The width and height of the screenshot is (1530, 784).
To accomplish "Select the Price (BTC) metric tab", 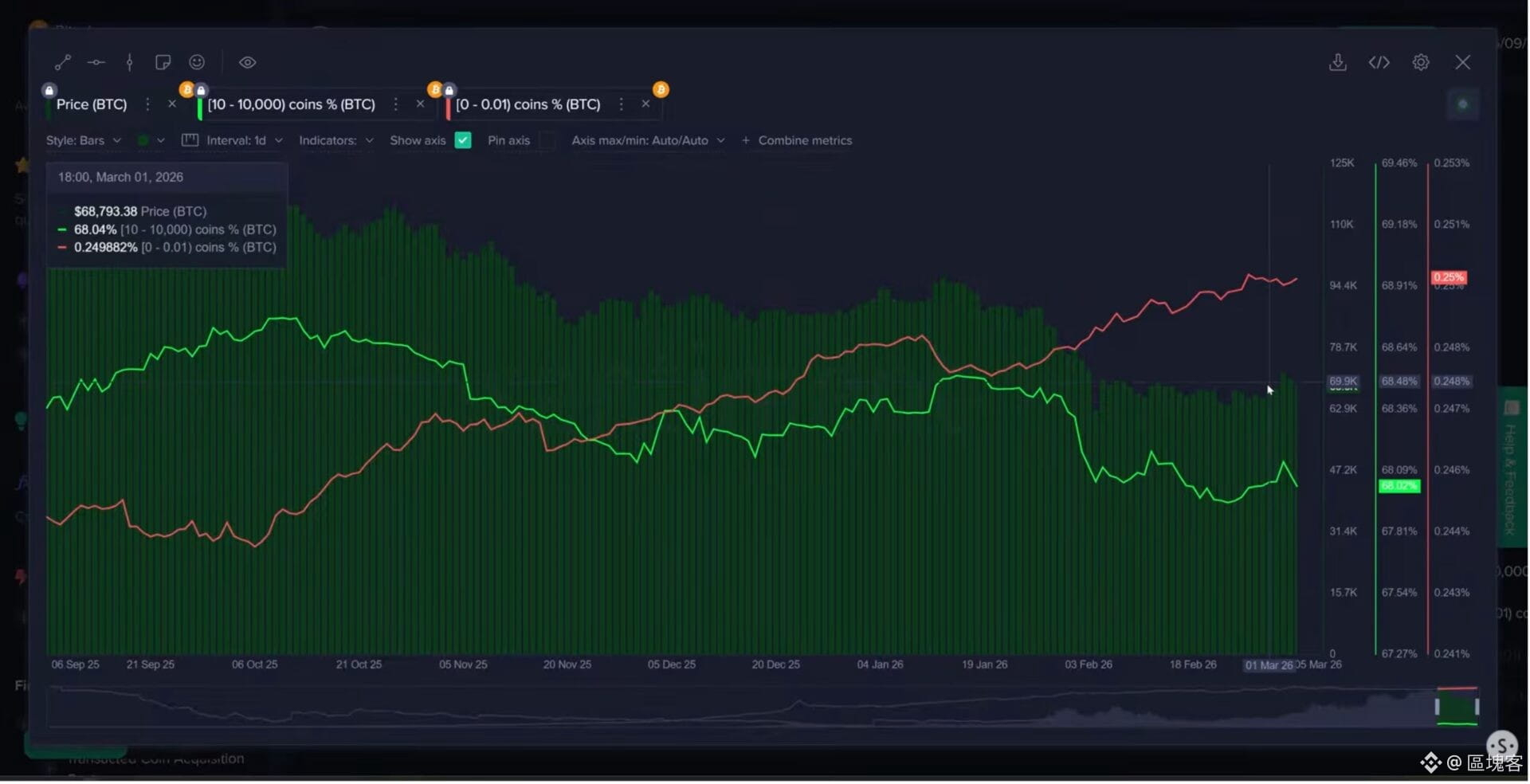I will 92,104.
